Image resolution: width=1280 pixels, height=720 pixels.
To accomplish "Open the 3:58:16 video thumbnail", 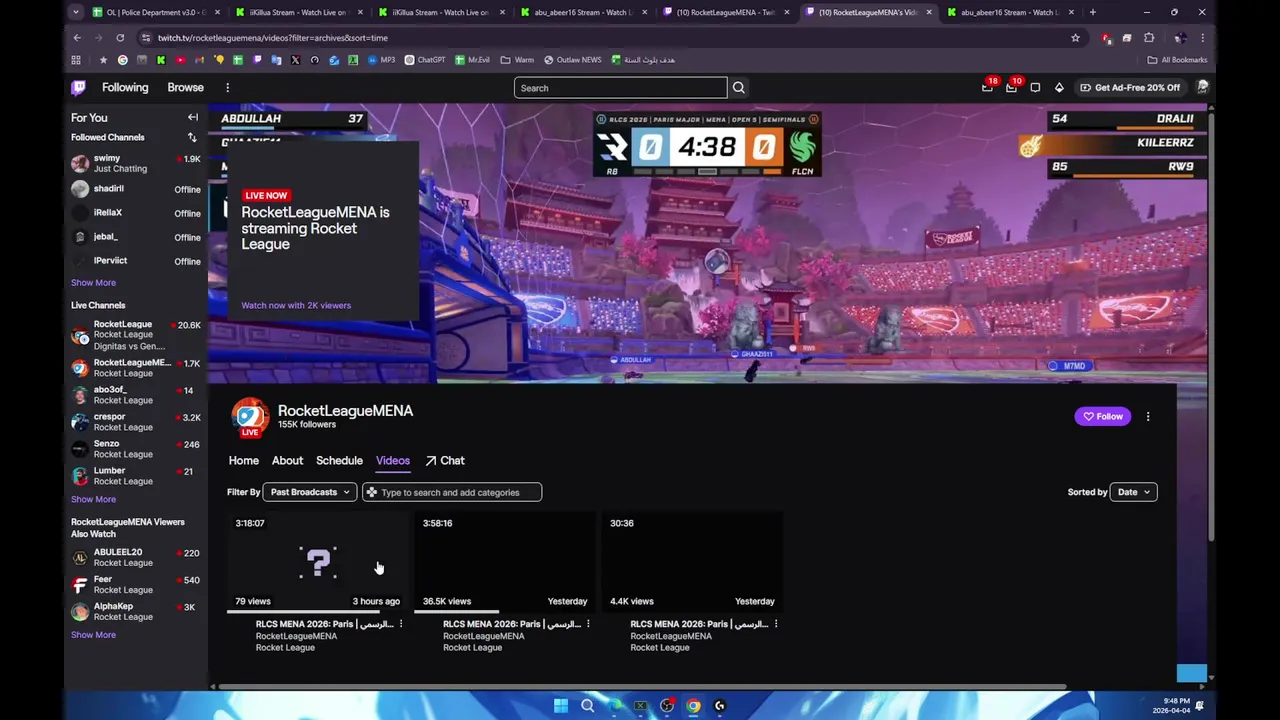I will click(x=505, y=562).
